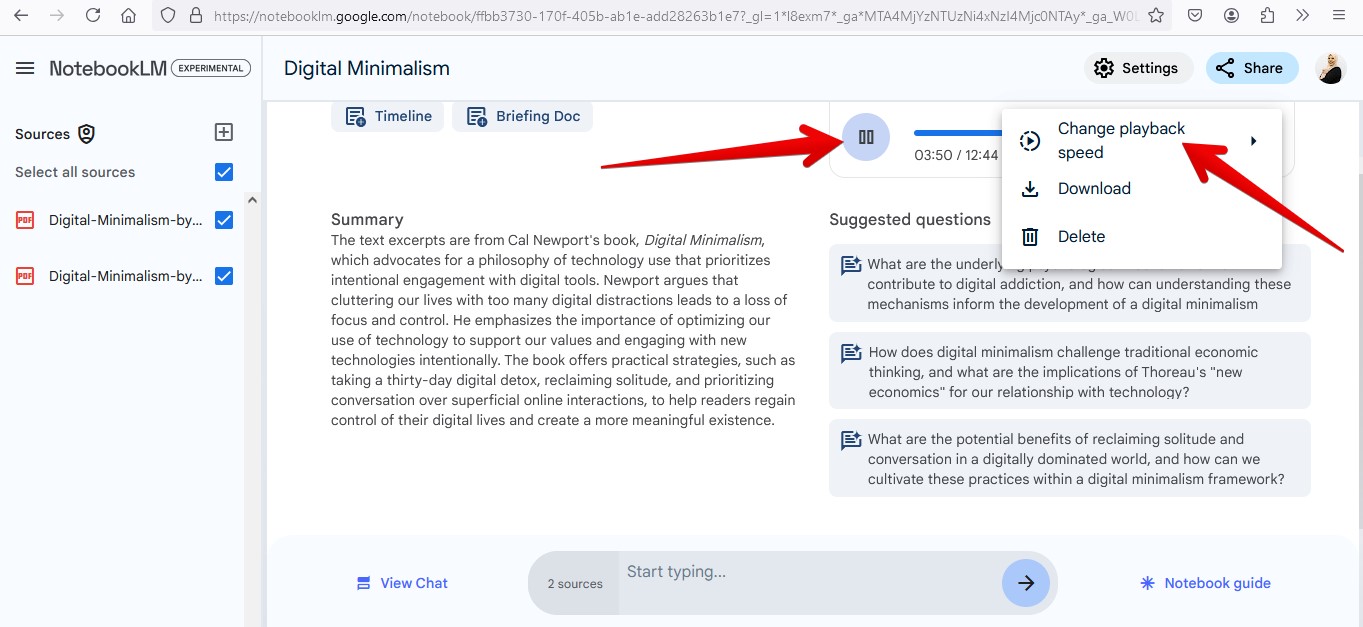Select Download from the audio menu
The image size is (1363, 627).
click(1094, 189)
